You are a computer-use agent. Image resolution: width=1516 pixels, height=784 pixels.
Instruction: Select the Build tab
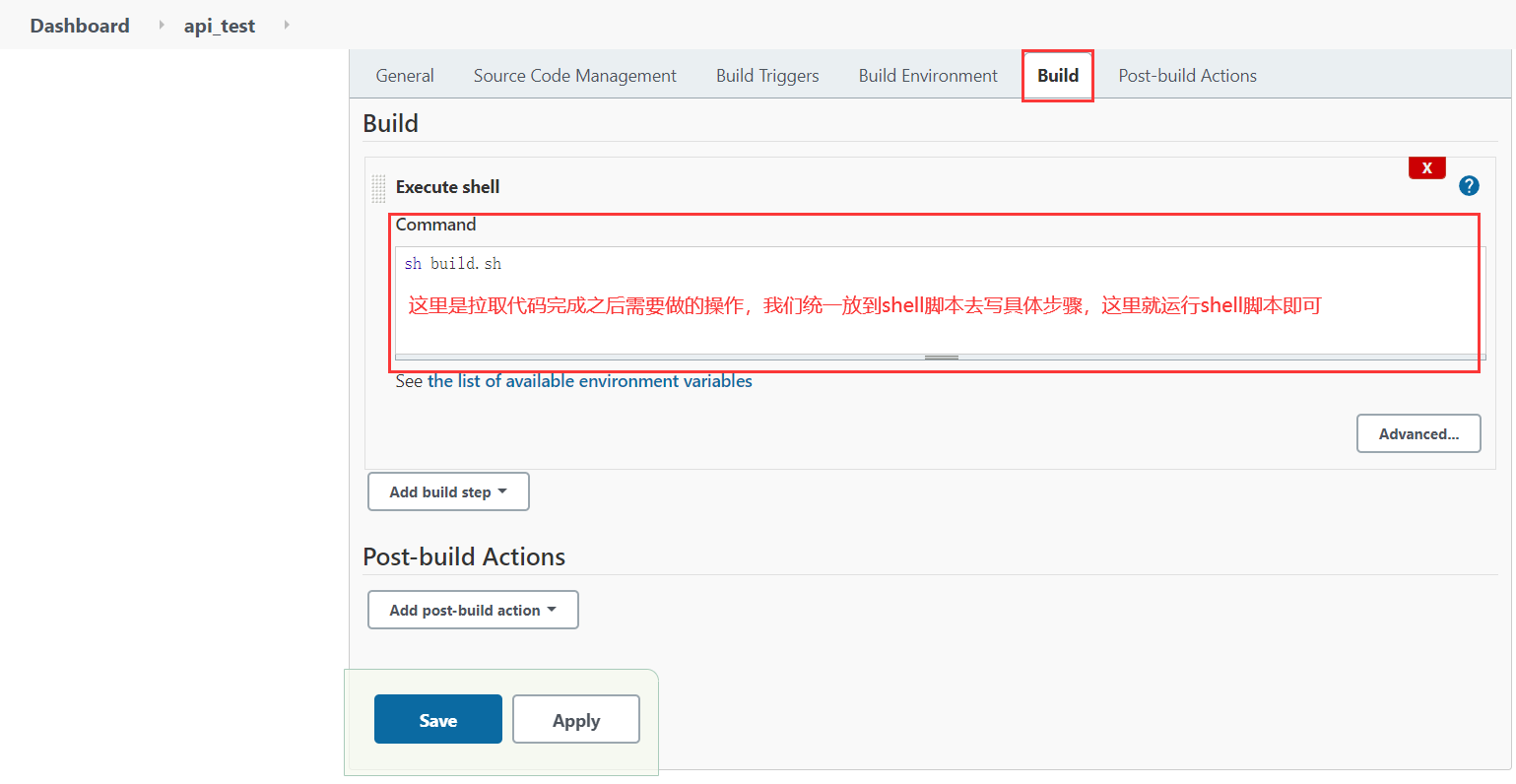(1058, 76)
